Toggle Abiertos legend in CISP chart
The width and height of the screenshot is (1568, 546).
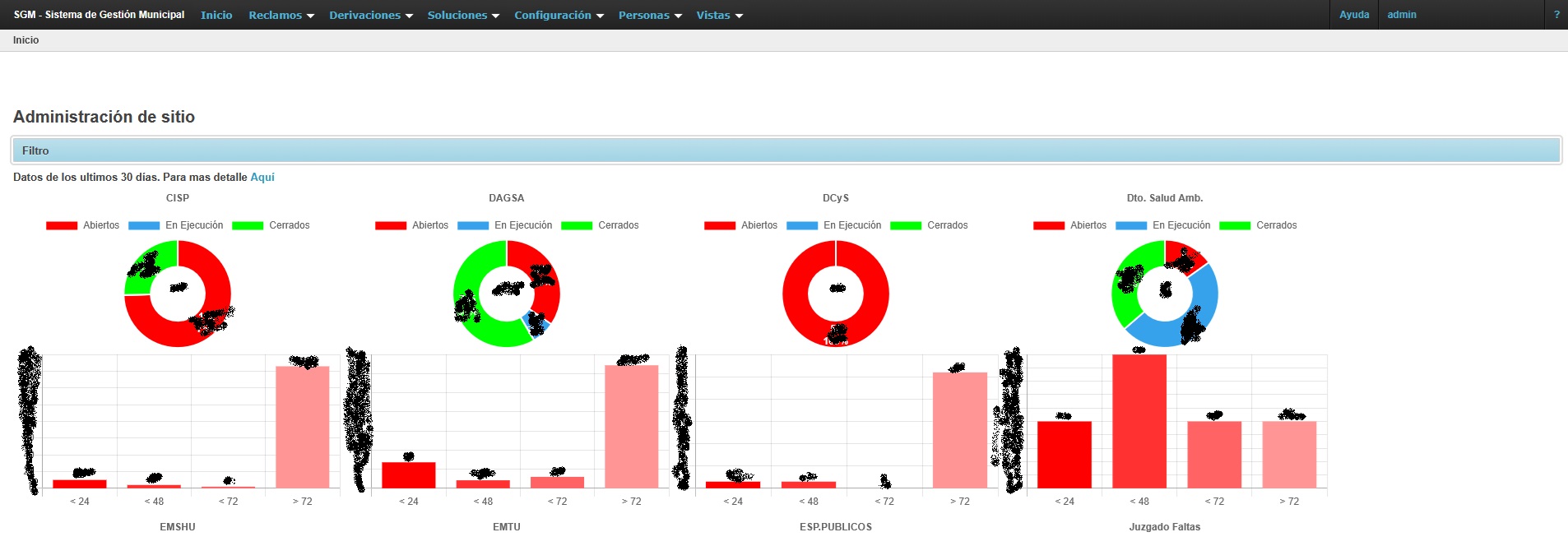point(82,225)
